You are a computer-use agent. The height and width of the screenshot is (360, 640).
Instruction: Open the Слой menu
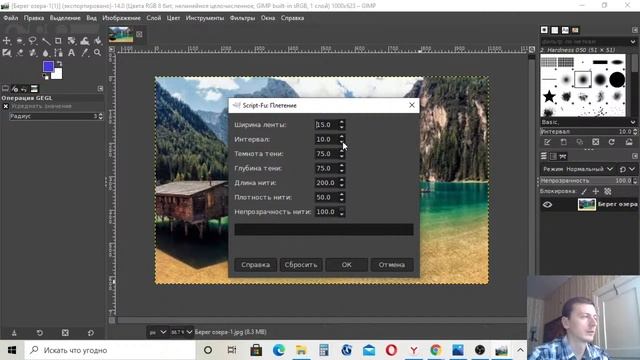pos(154,18)
